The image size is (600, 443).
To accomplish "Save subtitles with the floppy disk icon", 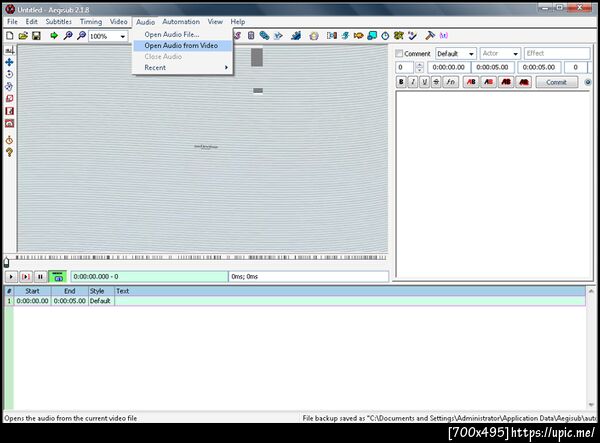I will pyautogui.click(x=36, y=36).
